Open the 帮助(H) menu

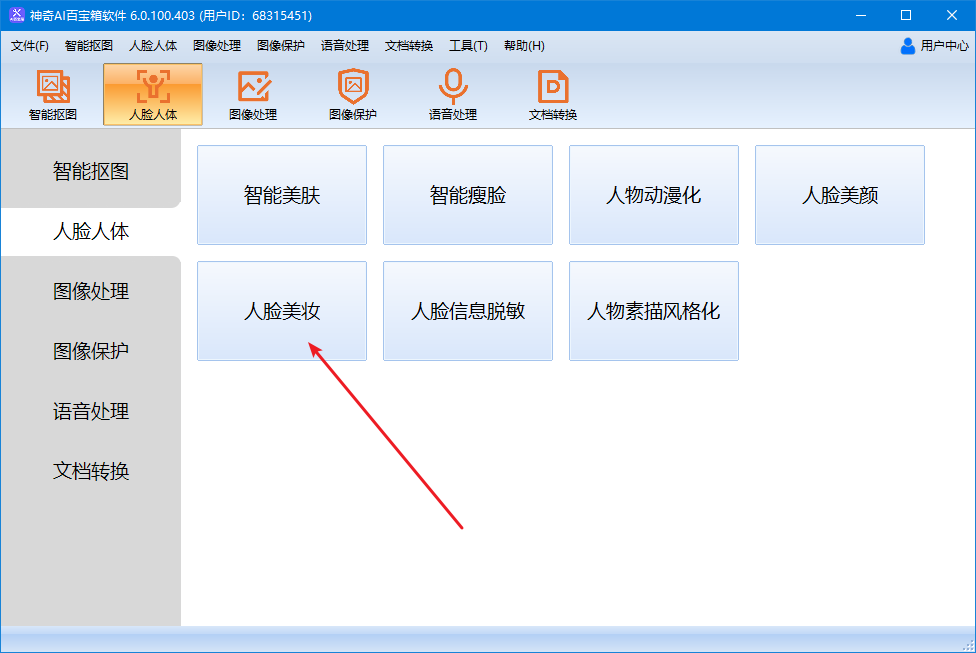524,45
